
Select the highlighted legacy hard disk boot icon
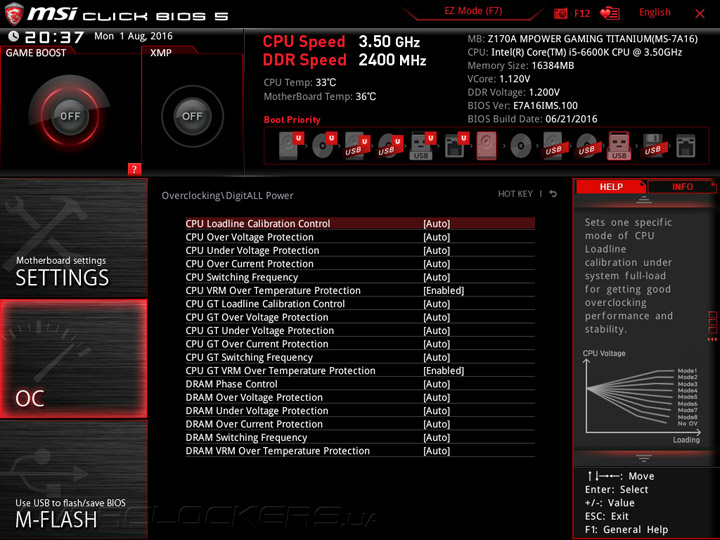(487, 146)
